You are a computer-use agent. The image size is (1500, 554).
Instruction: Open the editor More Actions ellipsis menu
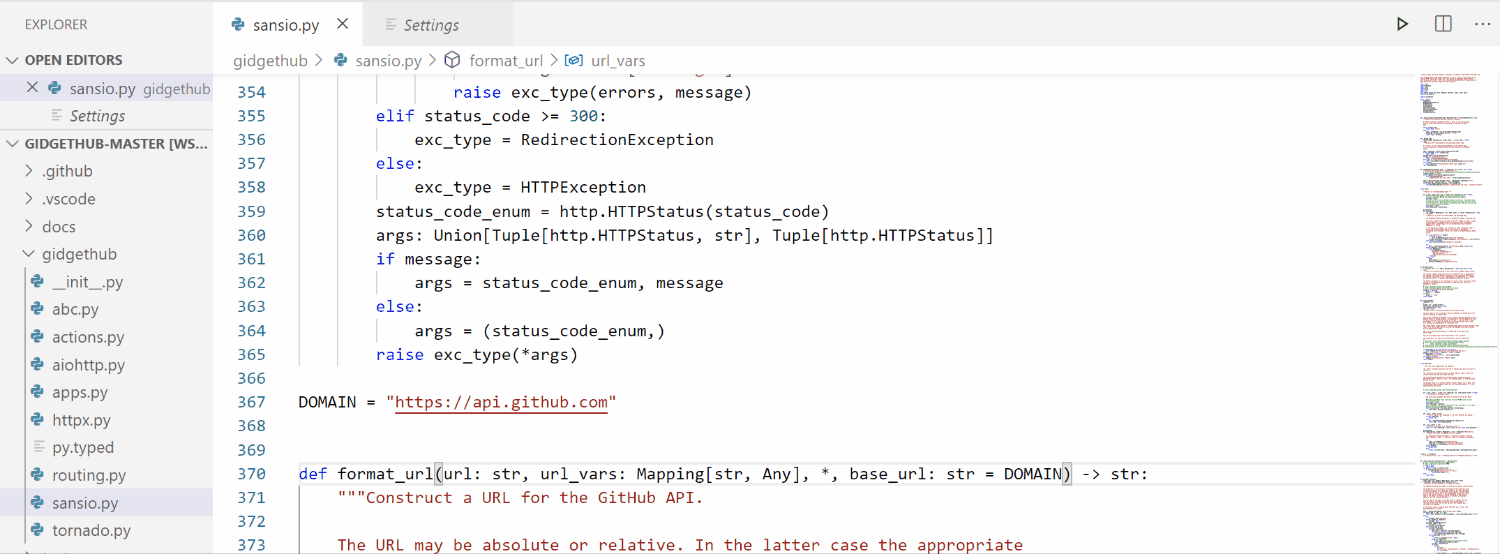click(1482, 24)
